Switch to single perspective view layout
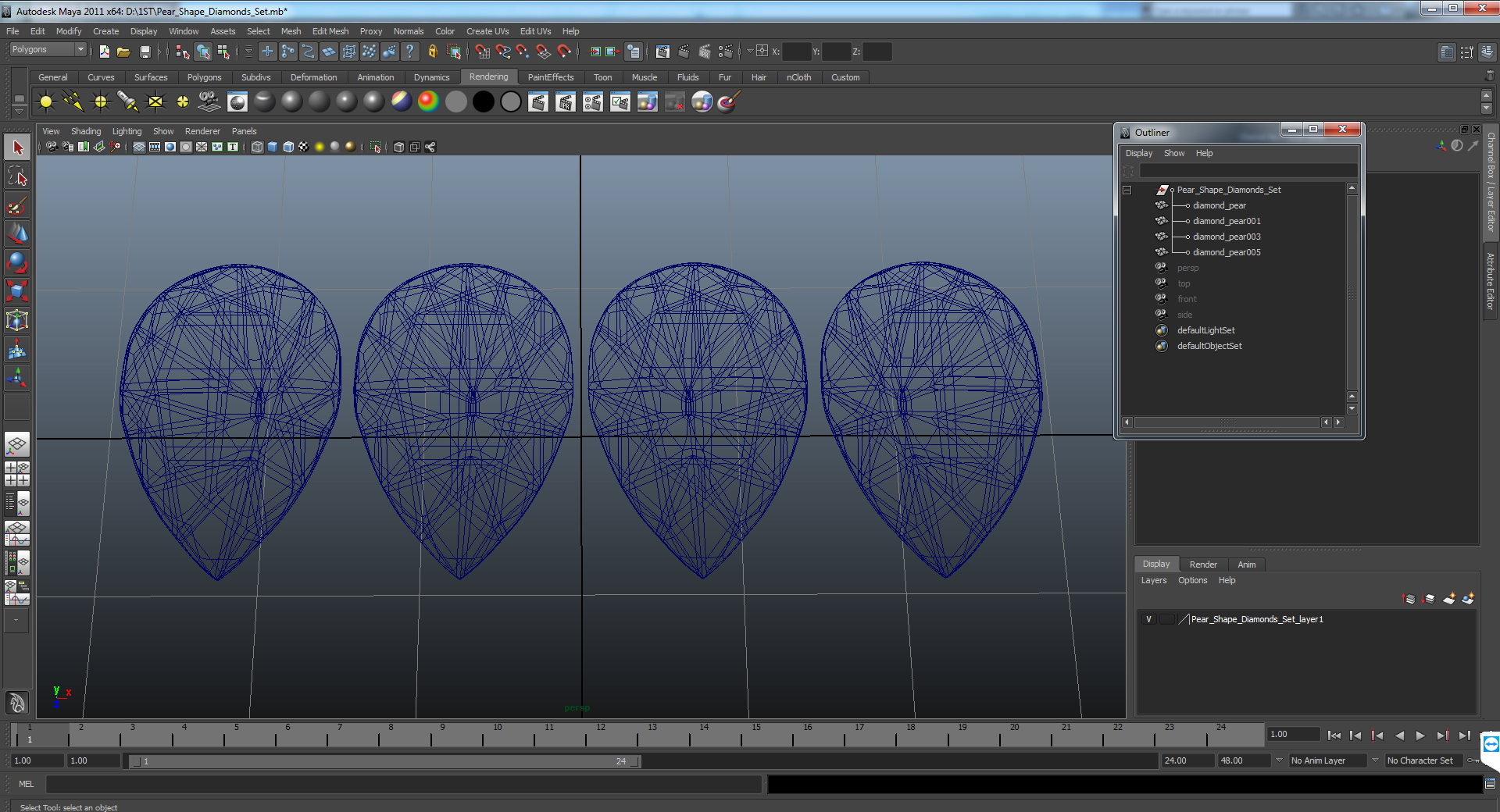This screenshot has width=1500, height=812. (x=17, y=445)
